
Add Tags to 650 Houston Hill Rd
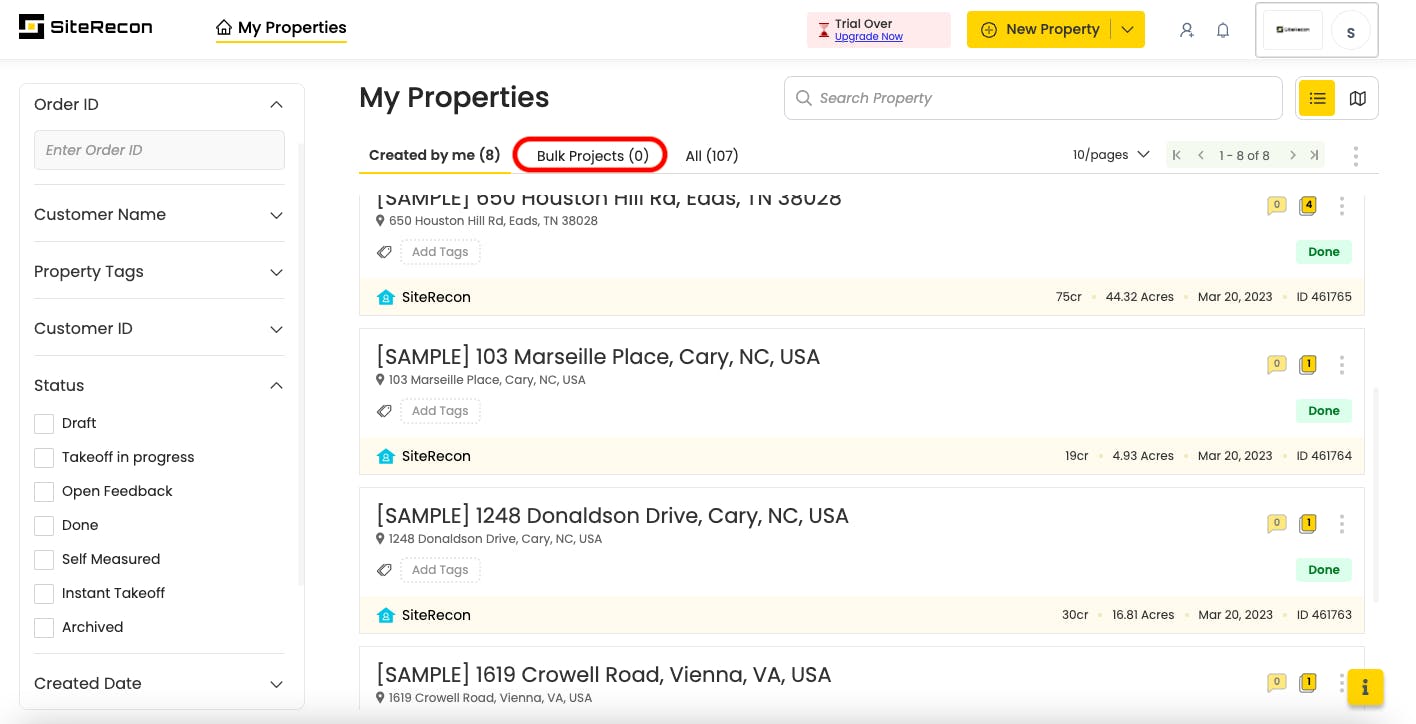pos(440,252)
